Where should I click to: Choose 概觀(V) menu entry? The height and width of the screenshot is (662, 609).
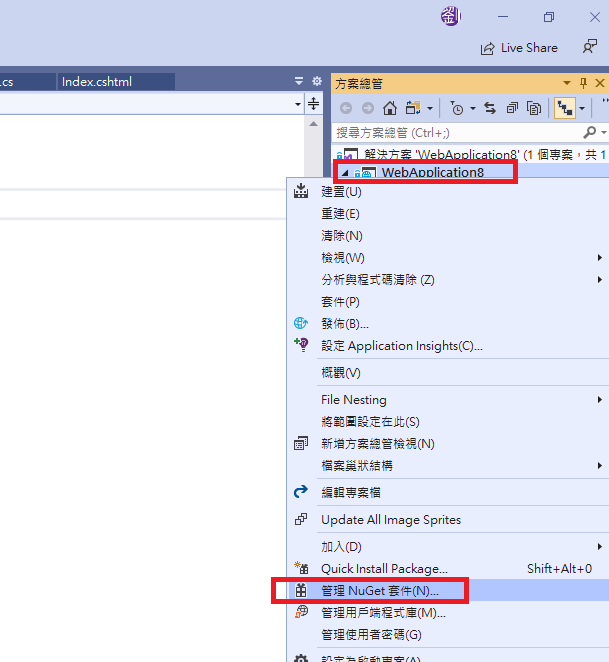pos(448,373)
